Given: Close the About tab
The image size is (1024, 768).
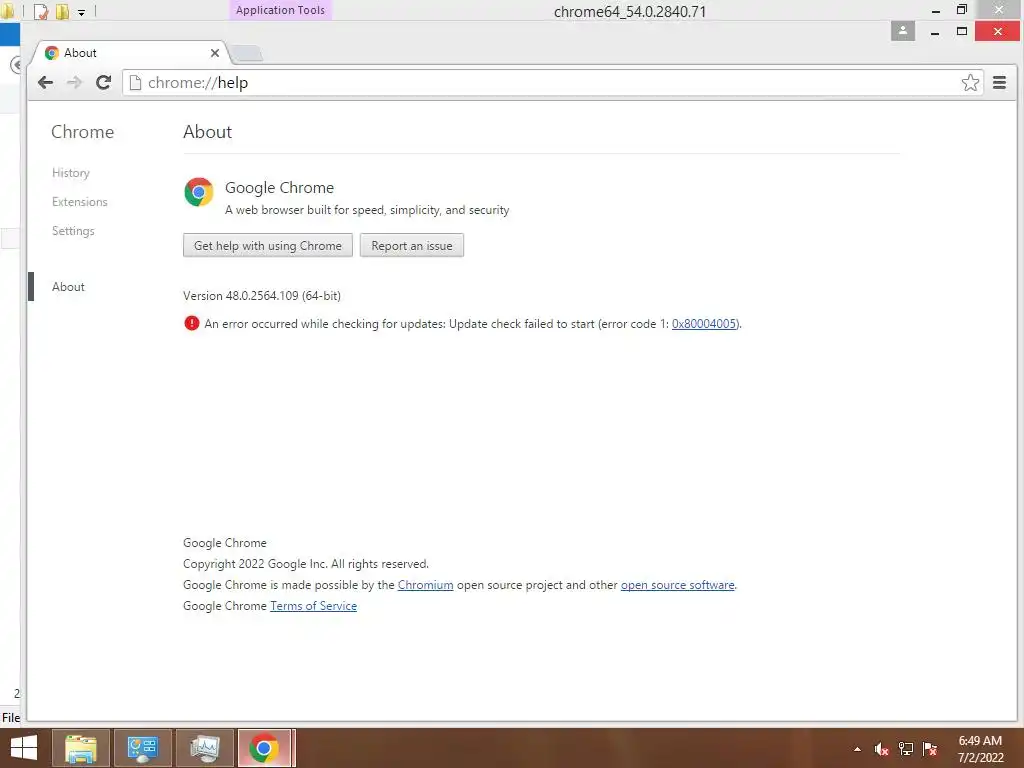Looking at the screenshot, I should (x=215, y=53).
